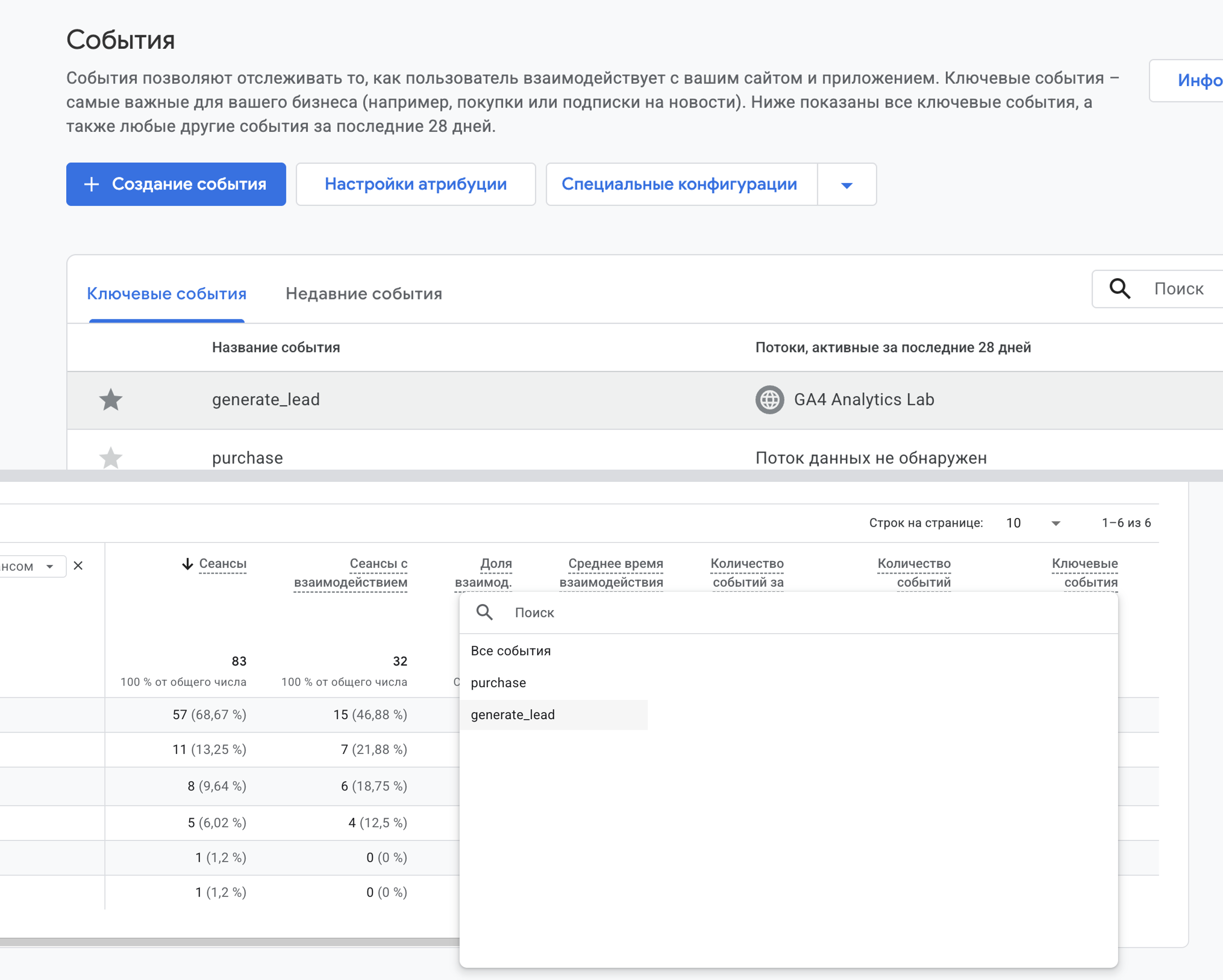Remove the dimension with the X icon

(78, 566)
